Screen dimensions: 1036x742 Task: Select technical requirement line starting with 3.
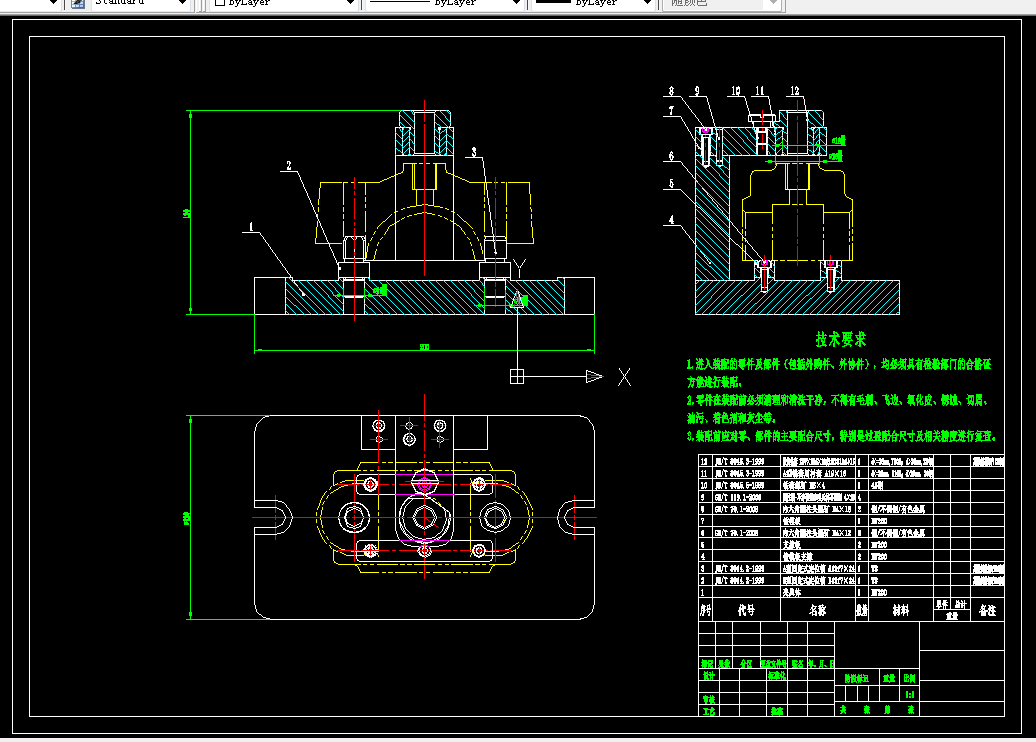point(841,436)
